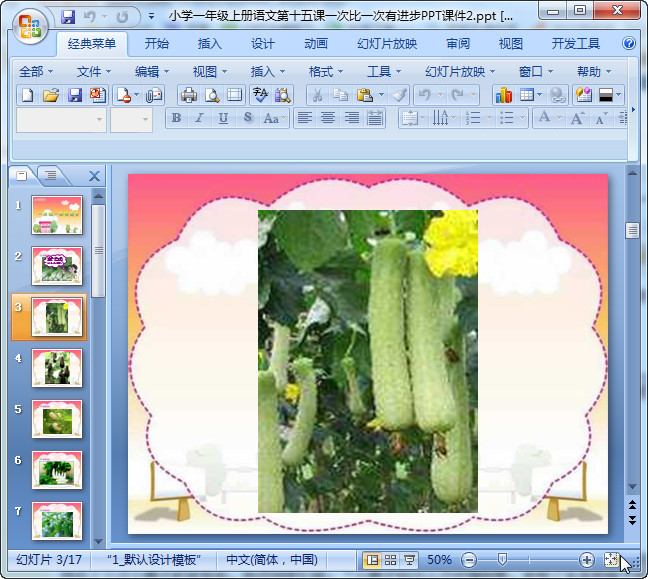The image size is (648, 579).
Task: Select the loofah picture on the slide
Action: (x=368, y=361)
